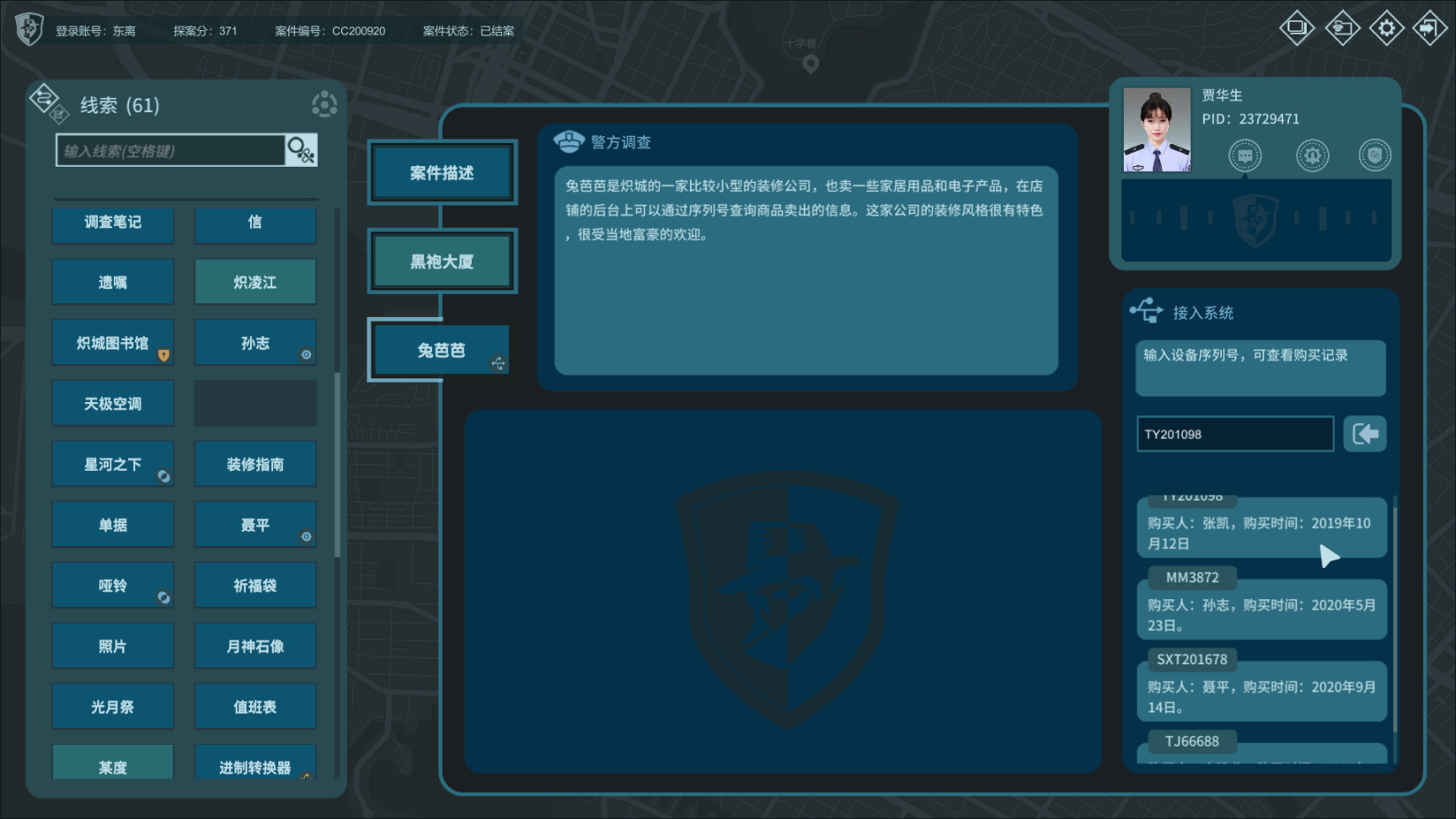Screen dimensions: 1456x819
Task: Click the police cap icon beside 警方调查
Action: (569, 142)
